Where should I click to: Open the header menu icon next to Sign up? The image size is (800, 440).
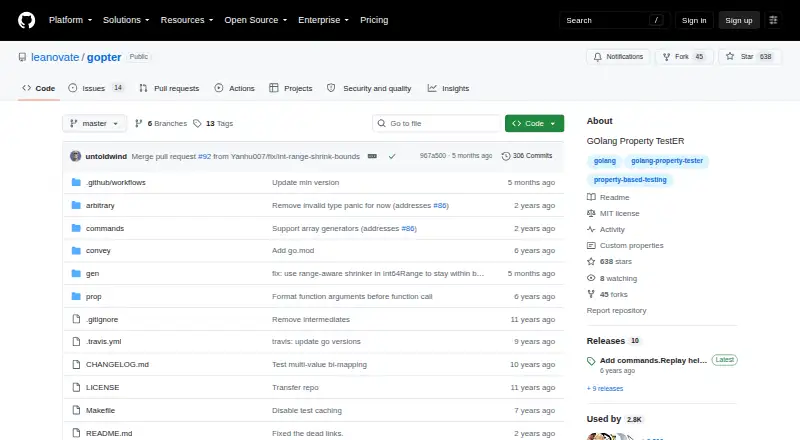click(773, 20)
